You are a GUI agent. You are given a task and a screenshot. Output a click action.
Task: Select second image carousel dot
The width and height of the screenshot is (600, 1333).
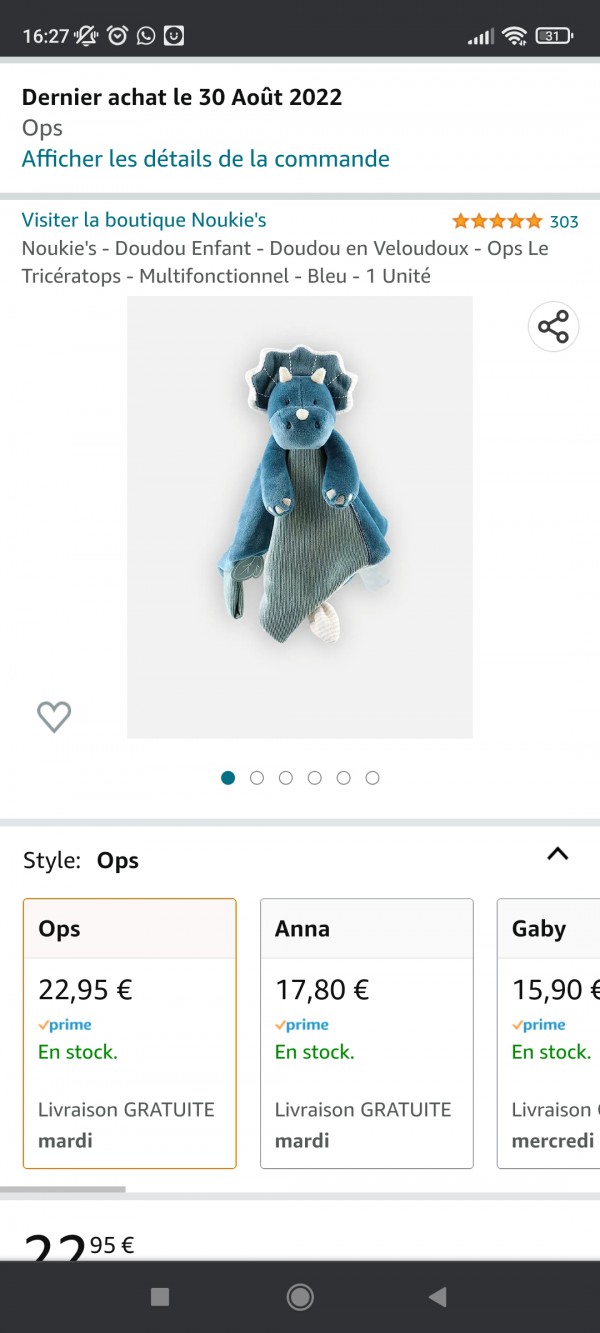tap(257, 778)
